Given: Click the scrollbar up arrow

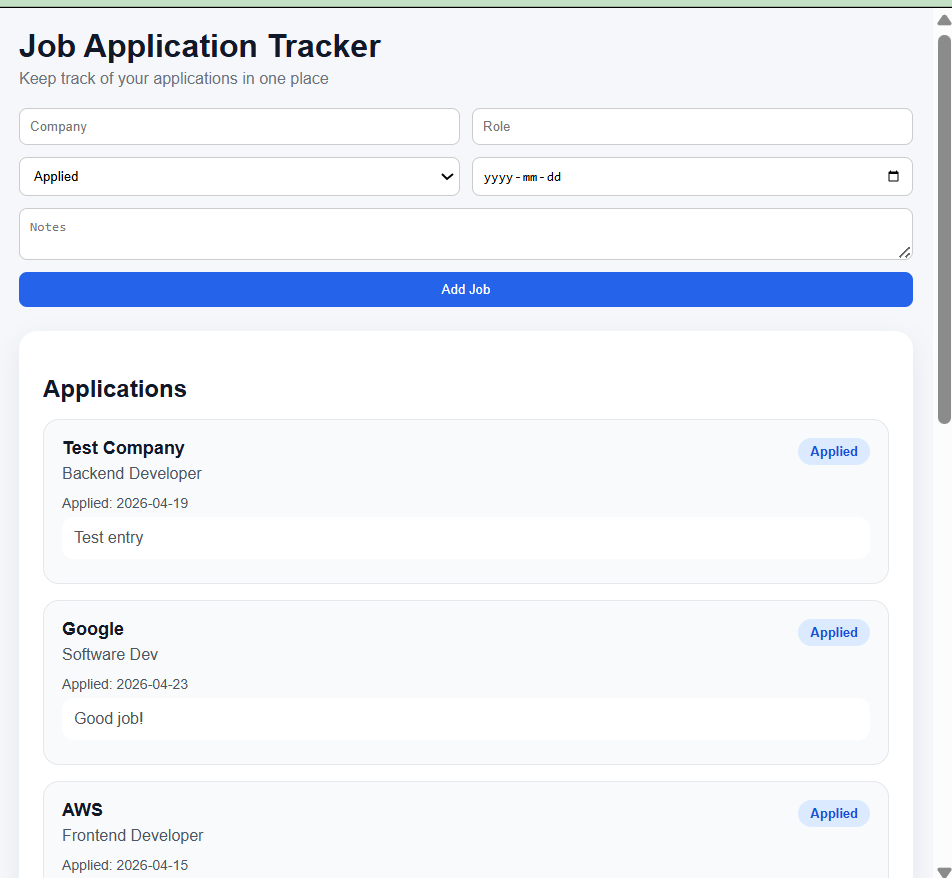Looking at the screenshot, I should [944, 20].
